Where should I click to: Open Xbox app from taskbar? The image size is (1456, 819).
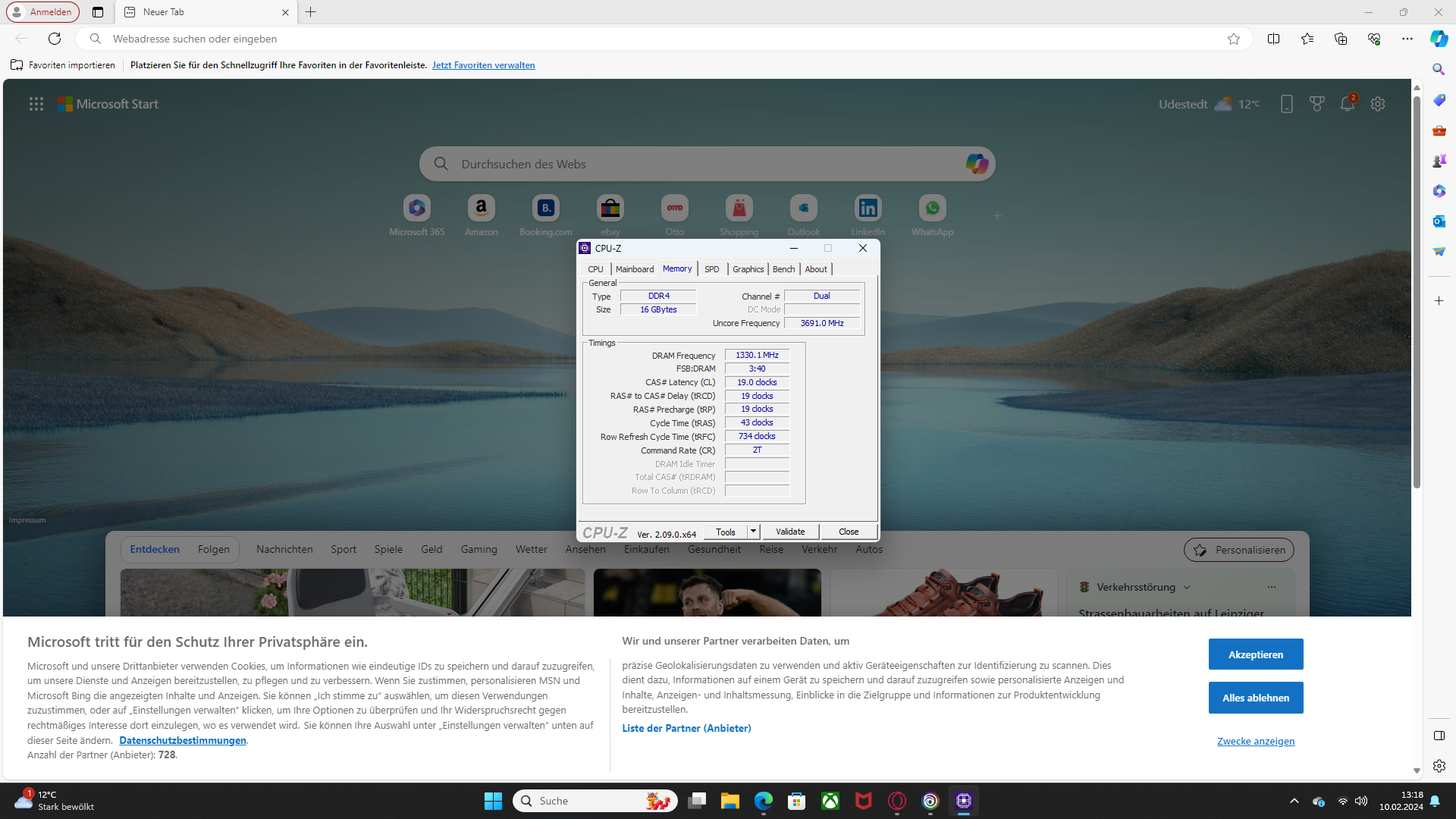(830, 801)
